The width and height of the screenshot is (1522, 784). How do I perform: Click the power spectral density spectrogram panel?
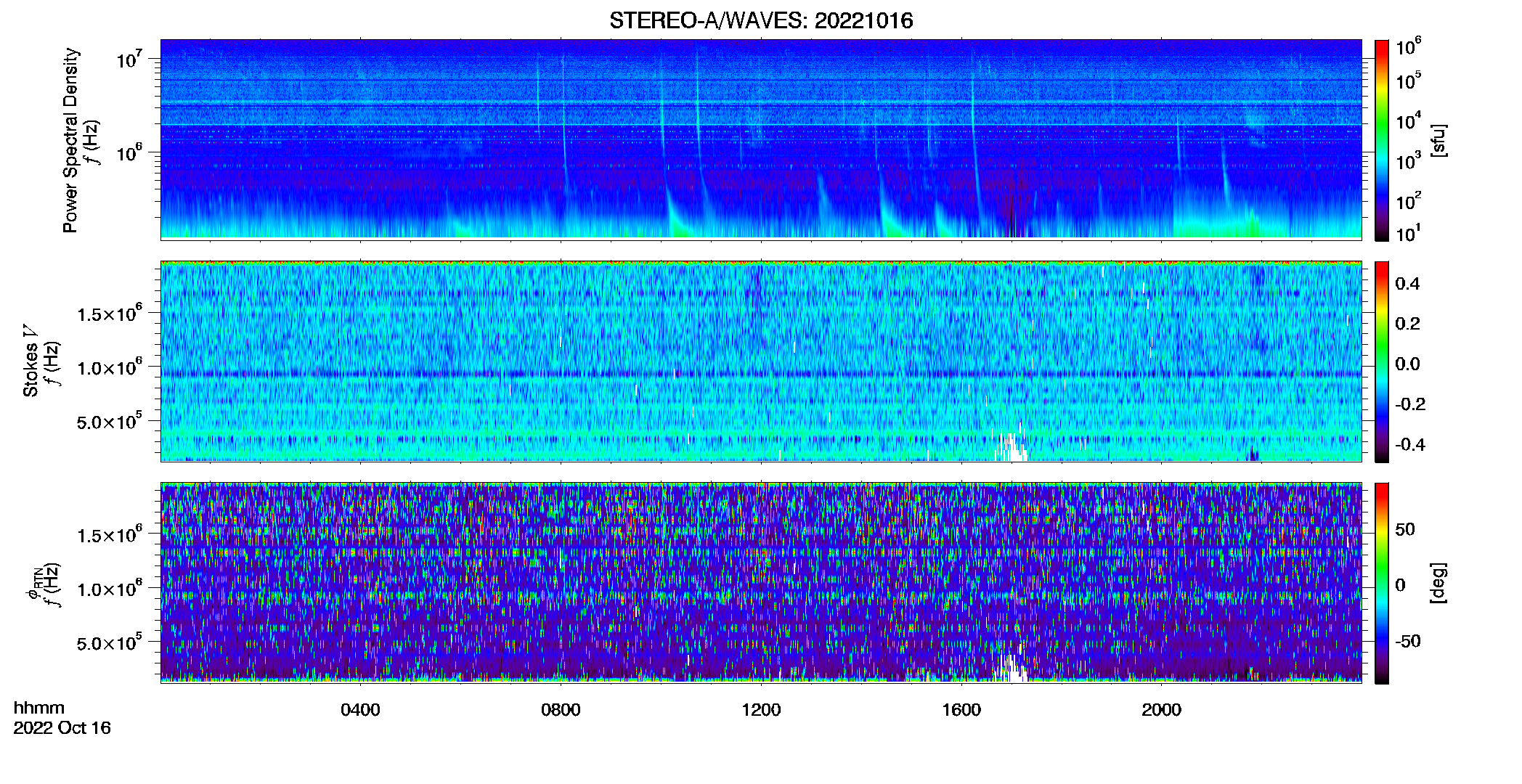click(761, 139)
